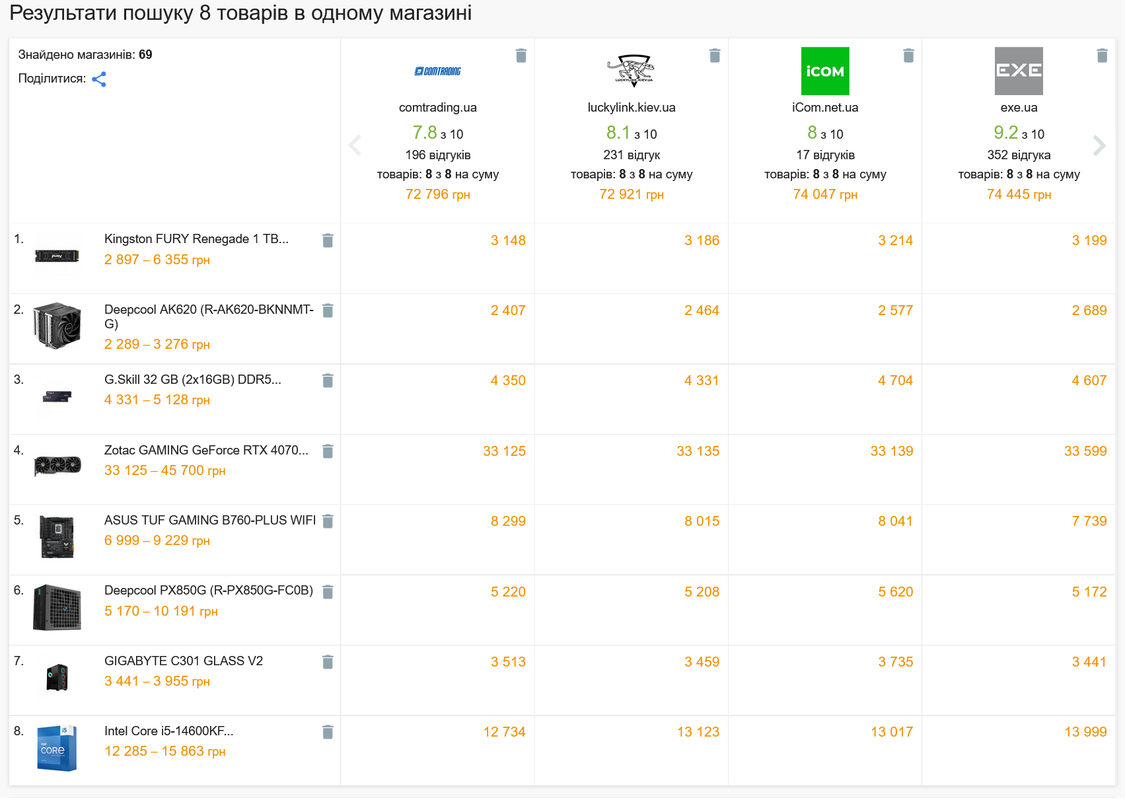1127x800 pixels.
Task: Remove iCom.net.ua column with trash icon
Action: [908, 55]
